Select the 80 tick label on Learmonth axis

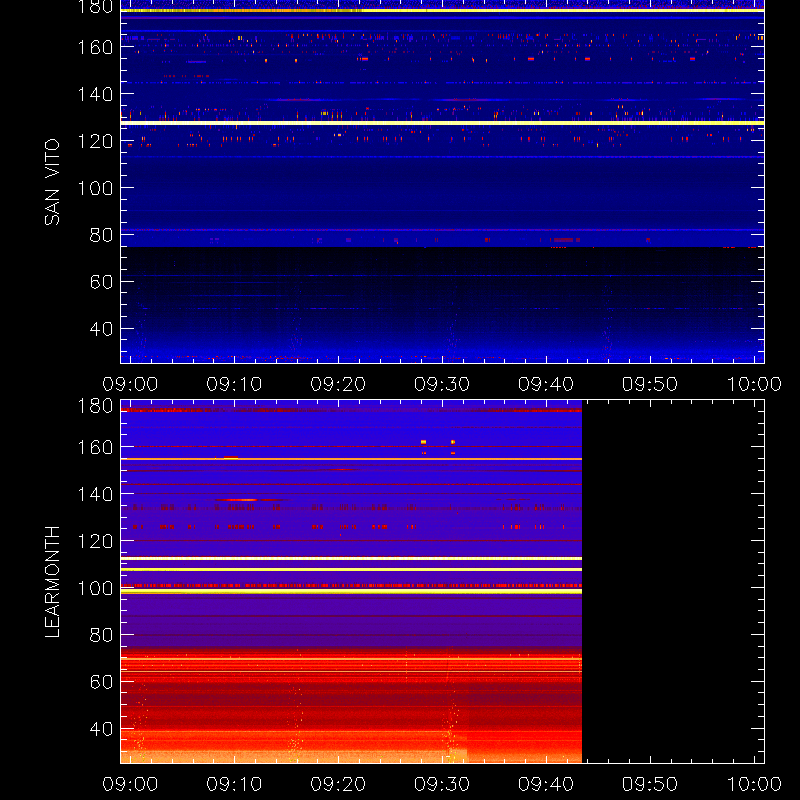tap(101, 635)
